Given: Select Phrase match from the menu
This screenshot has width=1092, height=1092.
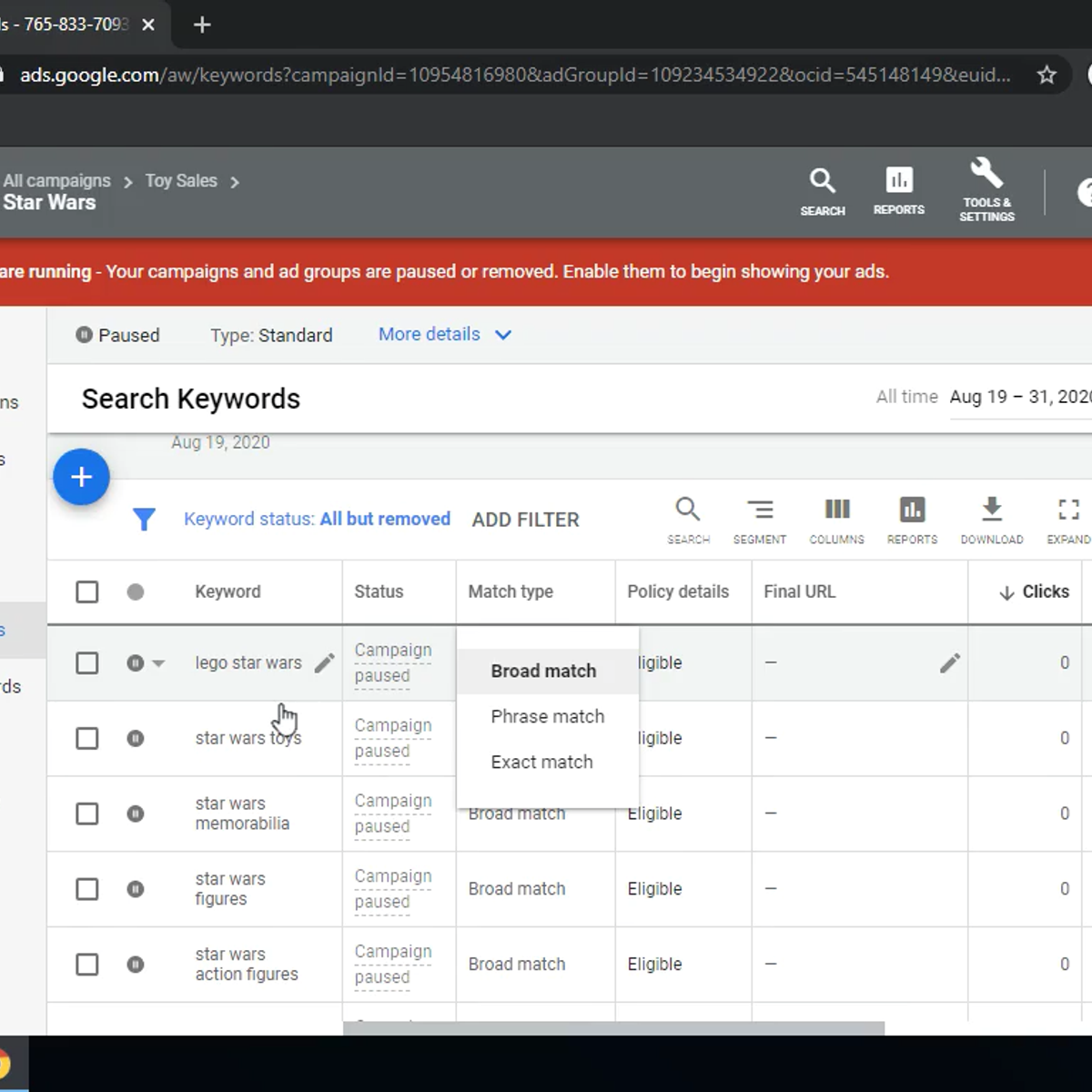Looking at the screenshot, I should pos(547,717).
